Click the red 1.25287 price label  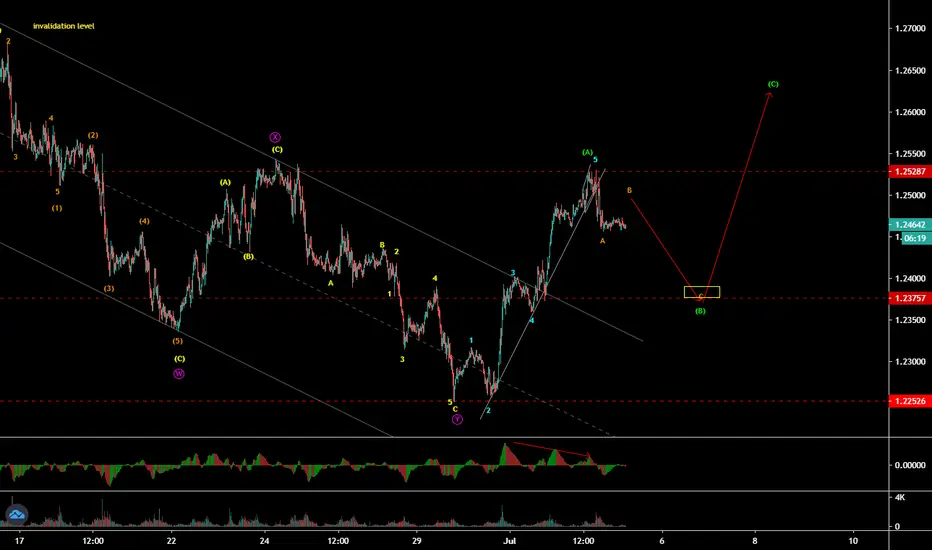(x=910, y=171)
